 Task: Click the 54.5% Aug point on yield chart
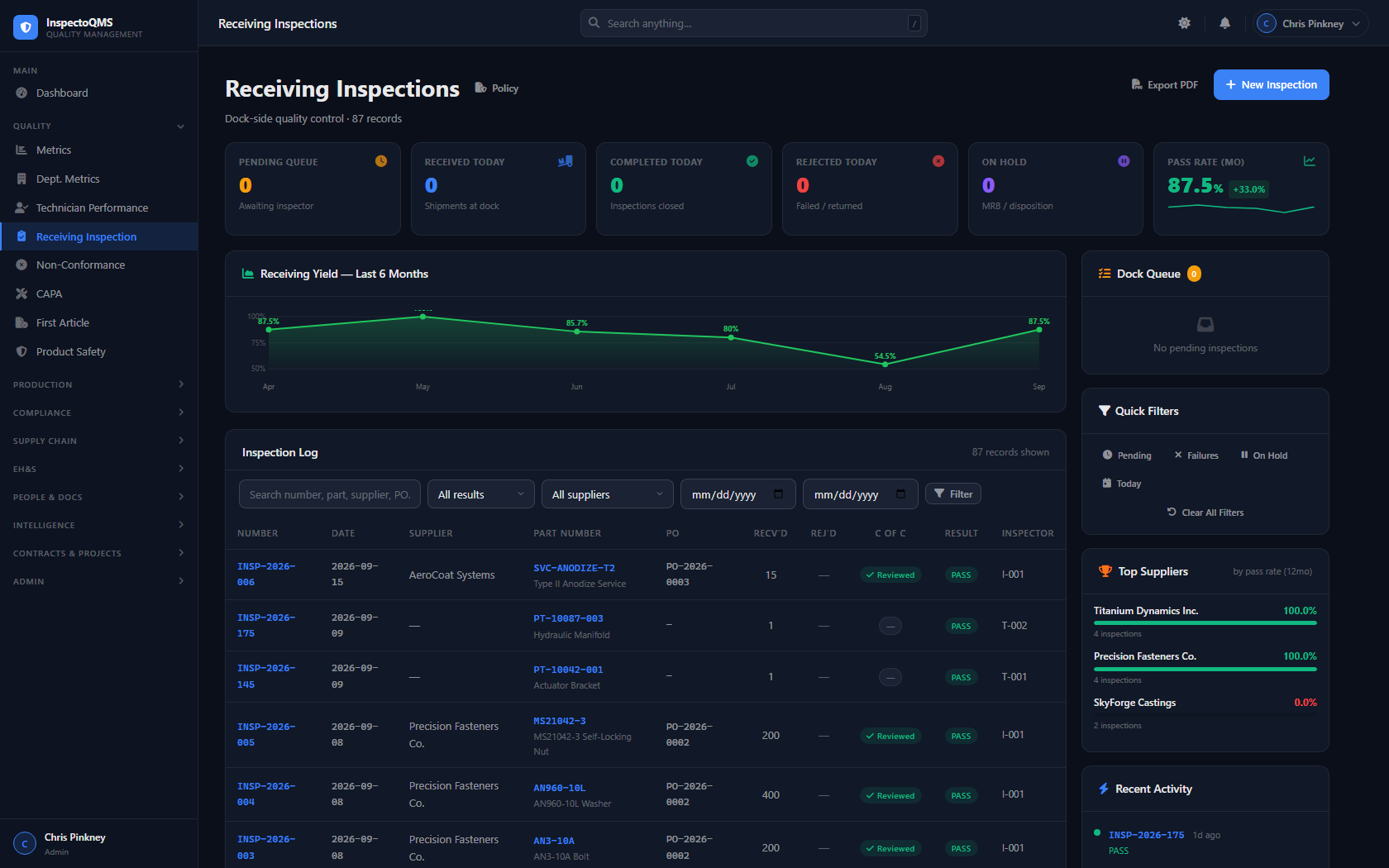pyautogui.click(x=885, y=365)
